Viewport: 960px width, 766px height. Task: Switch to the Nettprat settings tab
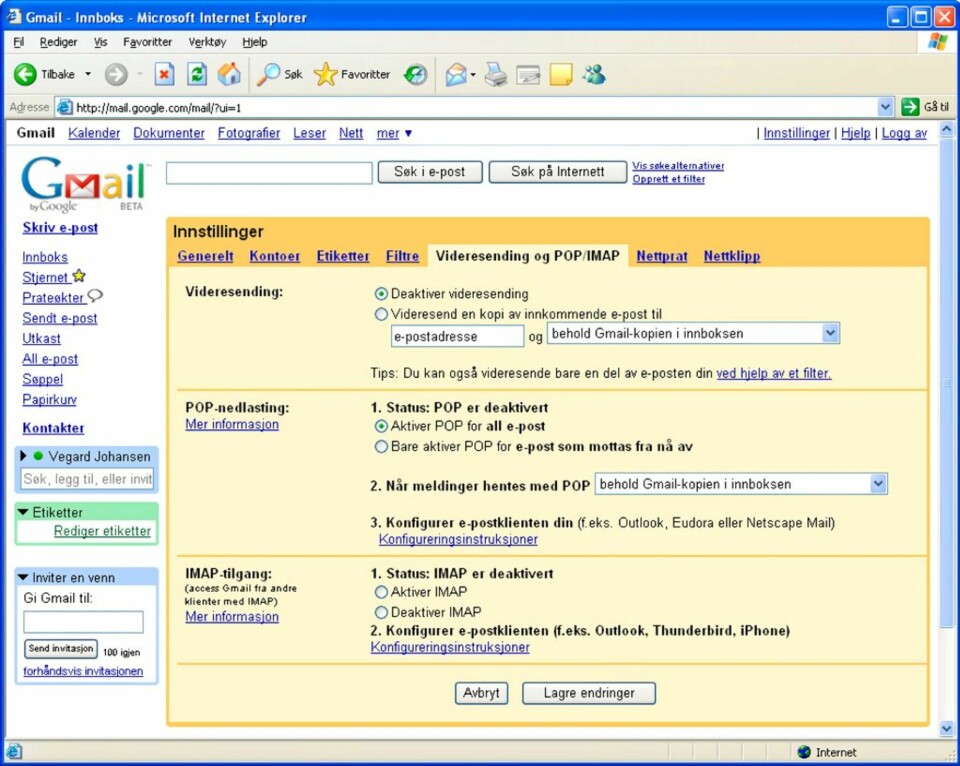(x=662, y=256)
